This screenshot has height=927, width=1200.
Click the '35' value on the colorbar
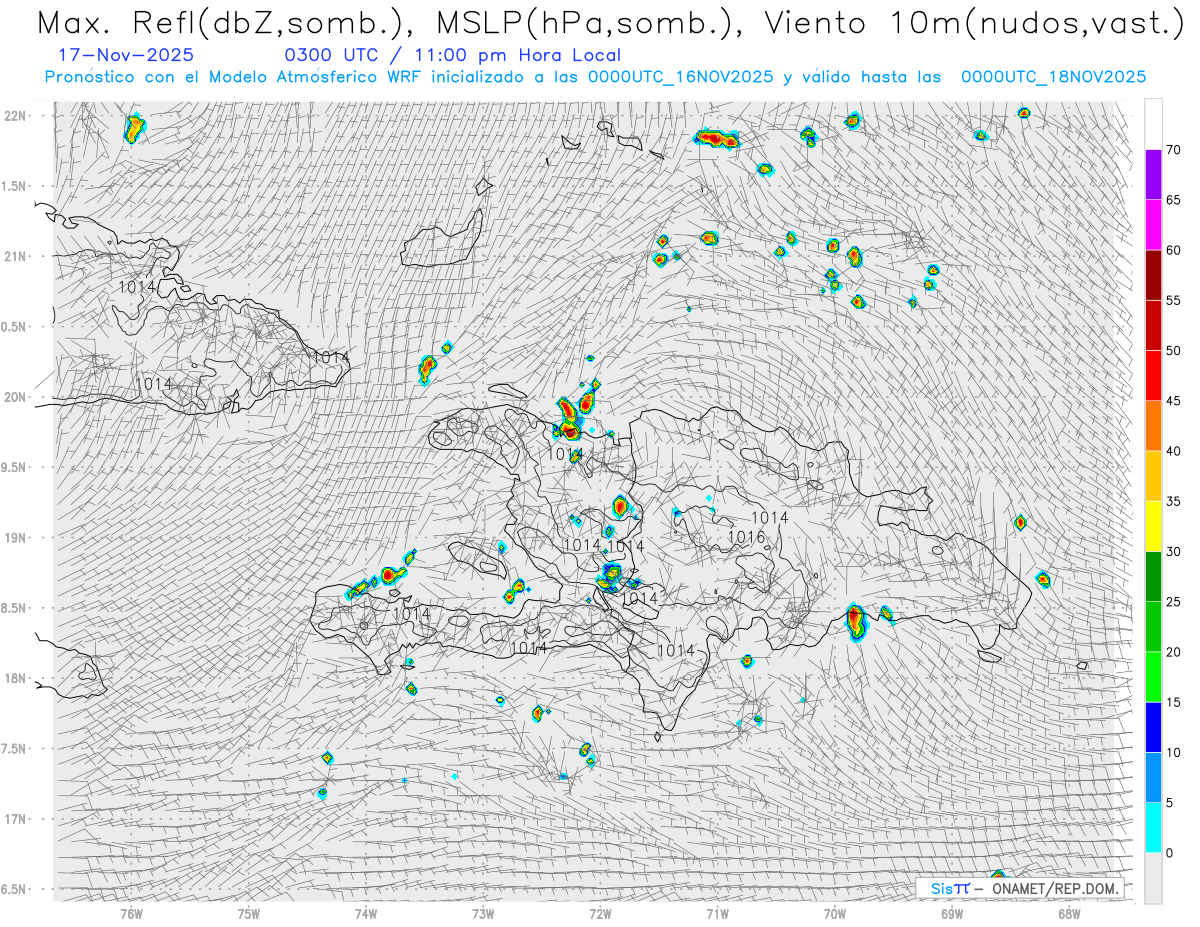click(x=1173, y=501)
